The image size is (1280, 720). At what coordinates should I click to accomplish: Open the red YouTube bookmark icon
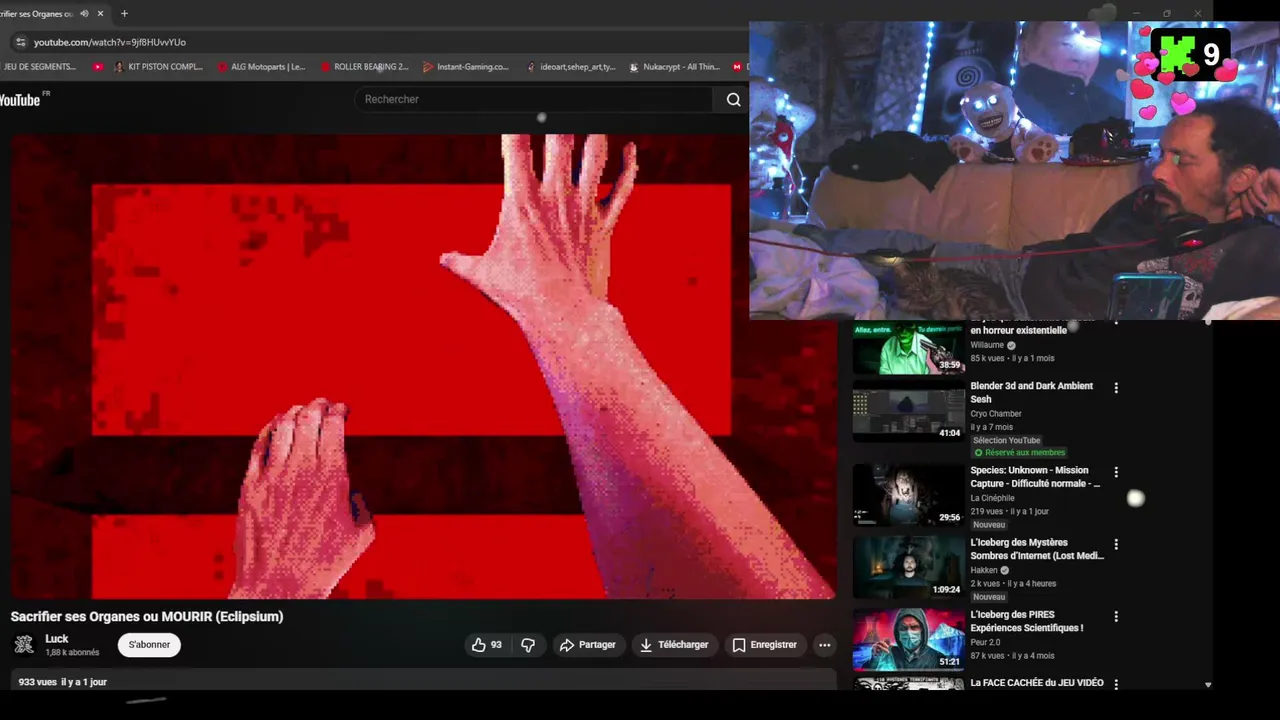(x=98, y=67)
